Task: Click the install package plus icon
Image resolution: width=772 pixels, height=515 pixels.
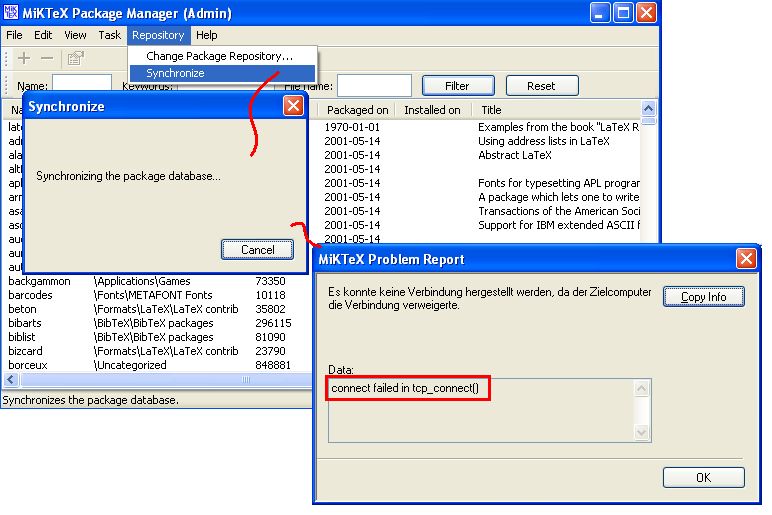Action: click(x=24, y=58)
